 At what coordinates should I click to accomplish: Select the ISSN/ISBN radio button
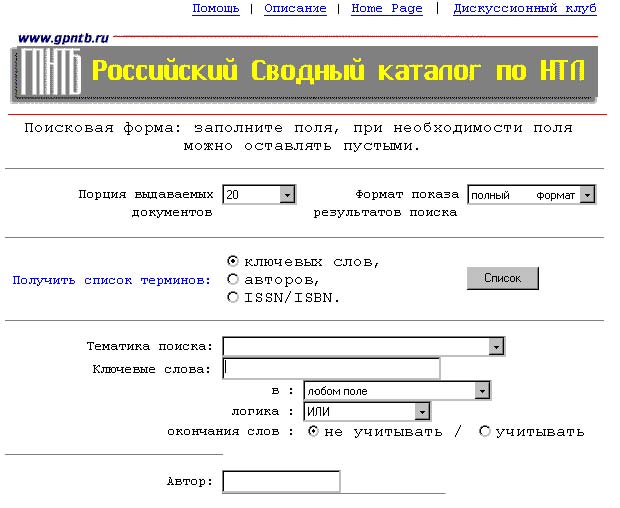pyautogui.click(x=233, y=297)
